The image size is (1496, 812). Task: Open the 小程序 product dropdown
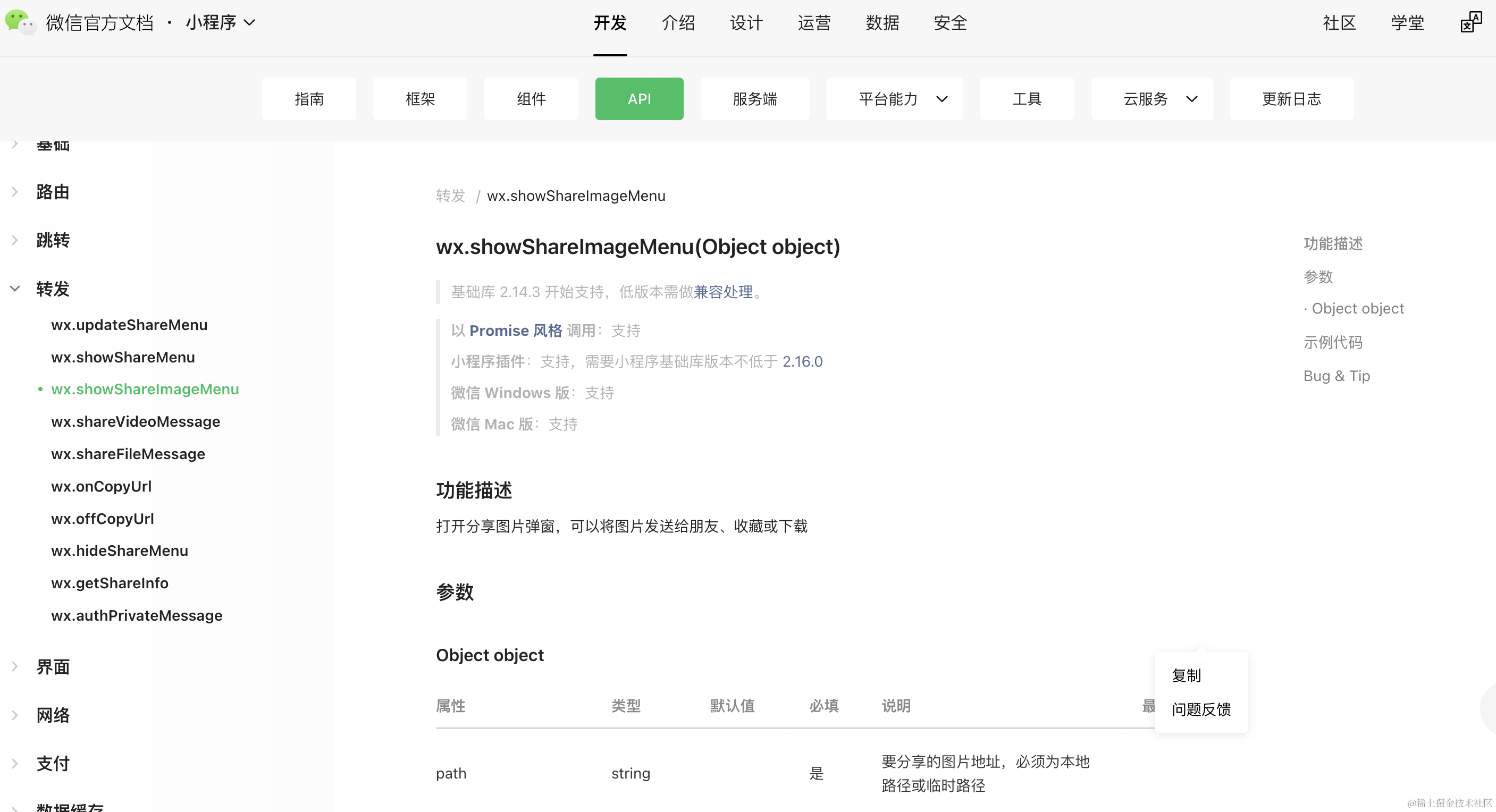tap(220, 23)
